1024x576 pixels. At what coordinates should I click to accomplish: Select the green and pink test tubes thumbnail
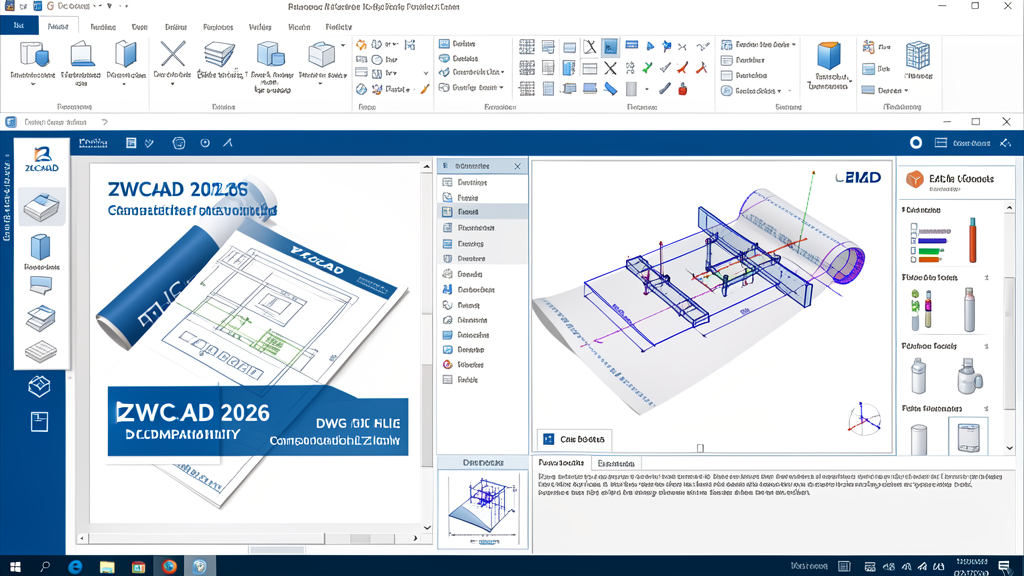coord(921,310)
